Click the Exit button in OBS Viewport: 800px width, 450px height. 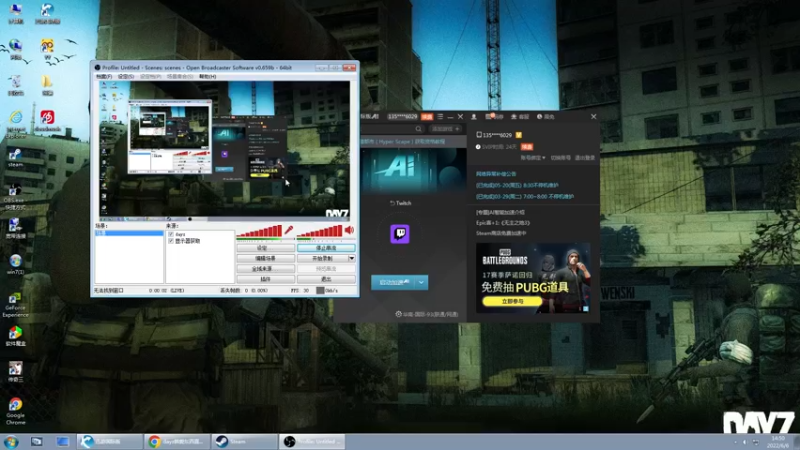click(x=326, y=280)
